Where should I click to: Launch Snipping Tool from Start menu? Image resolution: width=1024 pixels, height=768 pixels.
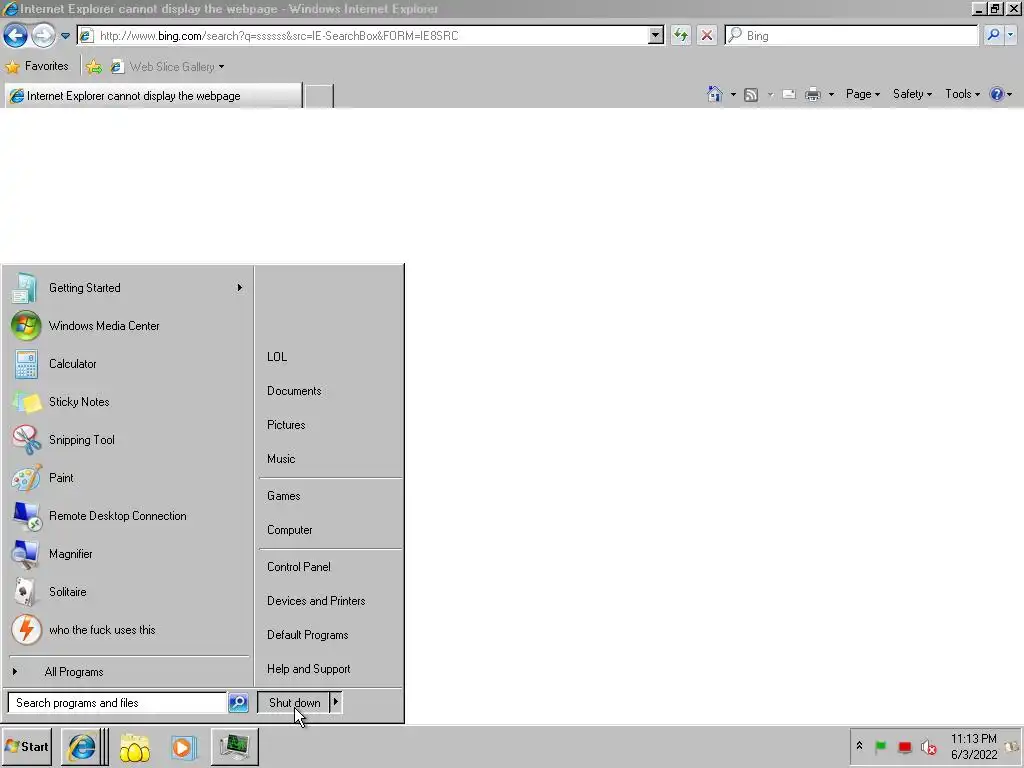point(129,440)
